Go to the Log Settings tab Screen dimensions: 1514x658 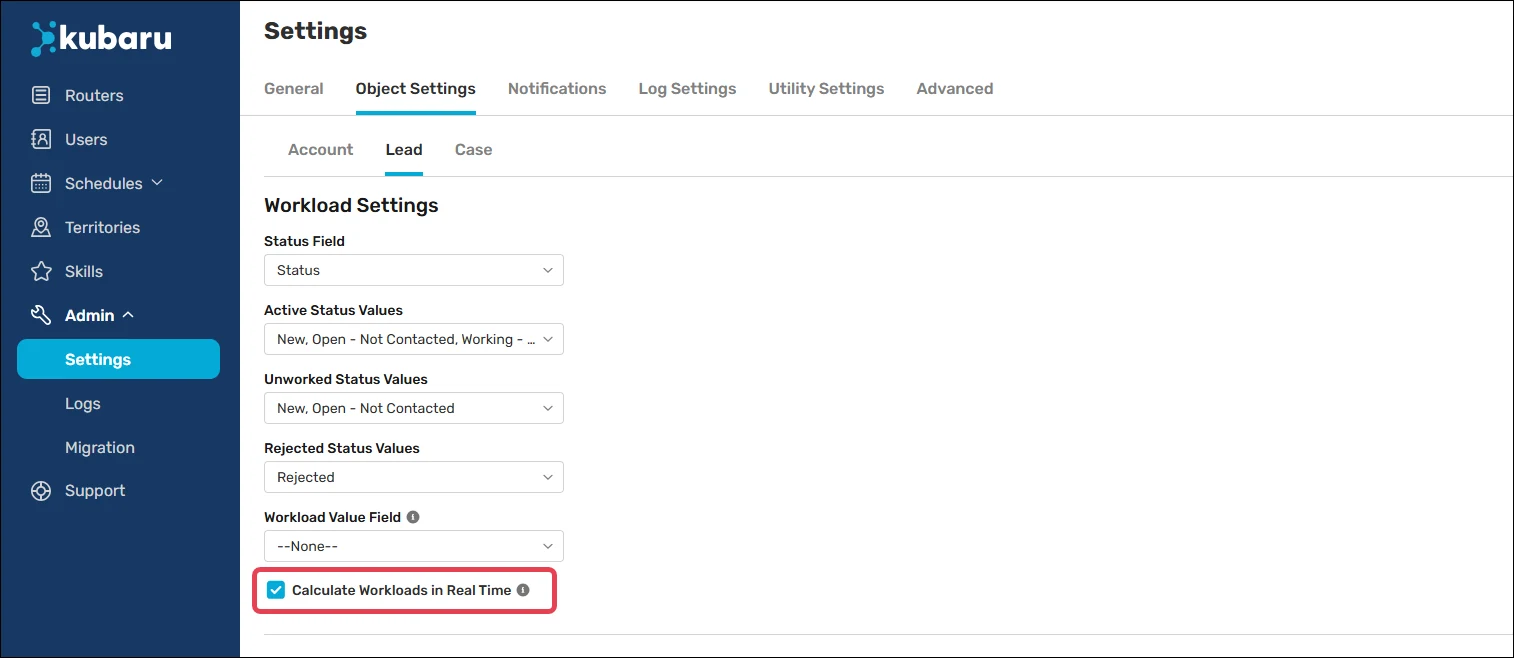[x=688, y=89]
